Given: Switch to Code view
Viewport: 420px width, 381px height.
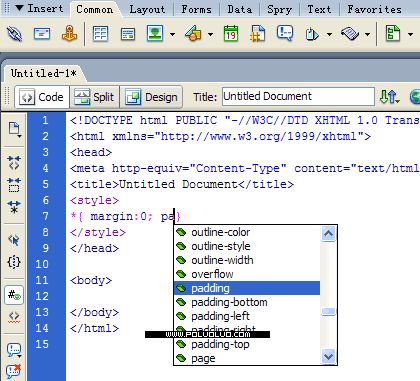Looking at the screenshot, I should tap(42, 97).
